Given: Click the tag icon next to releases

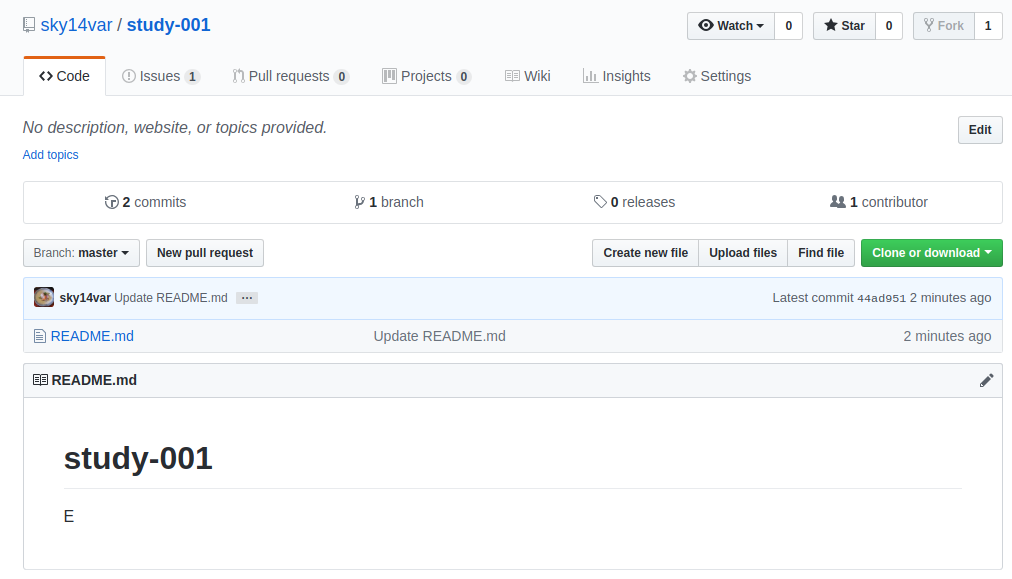Looking at the screenshot, I should pos(600,202).
